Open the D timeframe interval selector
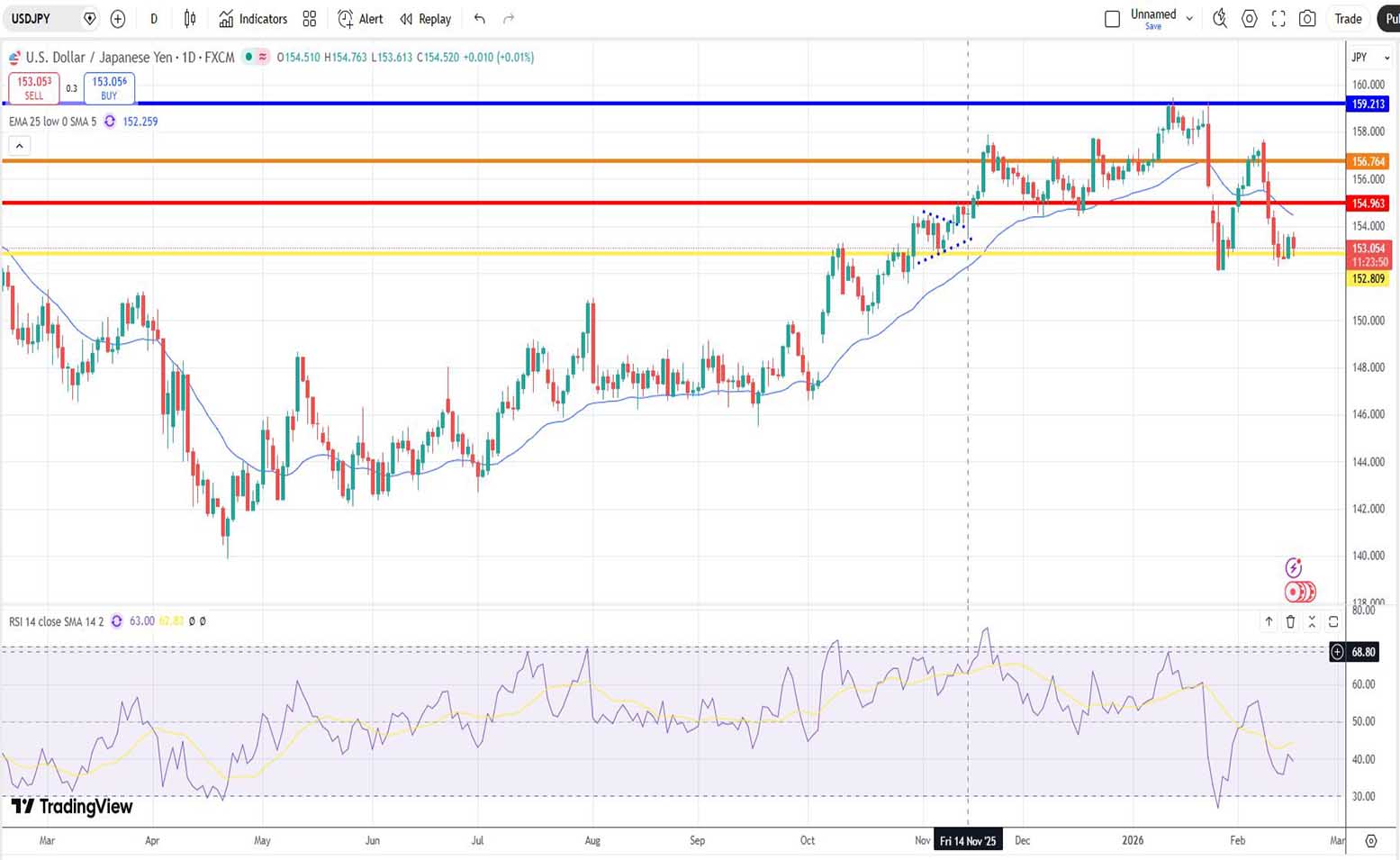The width and height of the screenshot is (1400, 860). coord(154,19)
